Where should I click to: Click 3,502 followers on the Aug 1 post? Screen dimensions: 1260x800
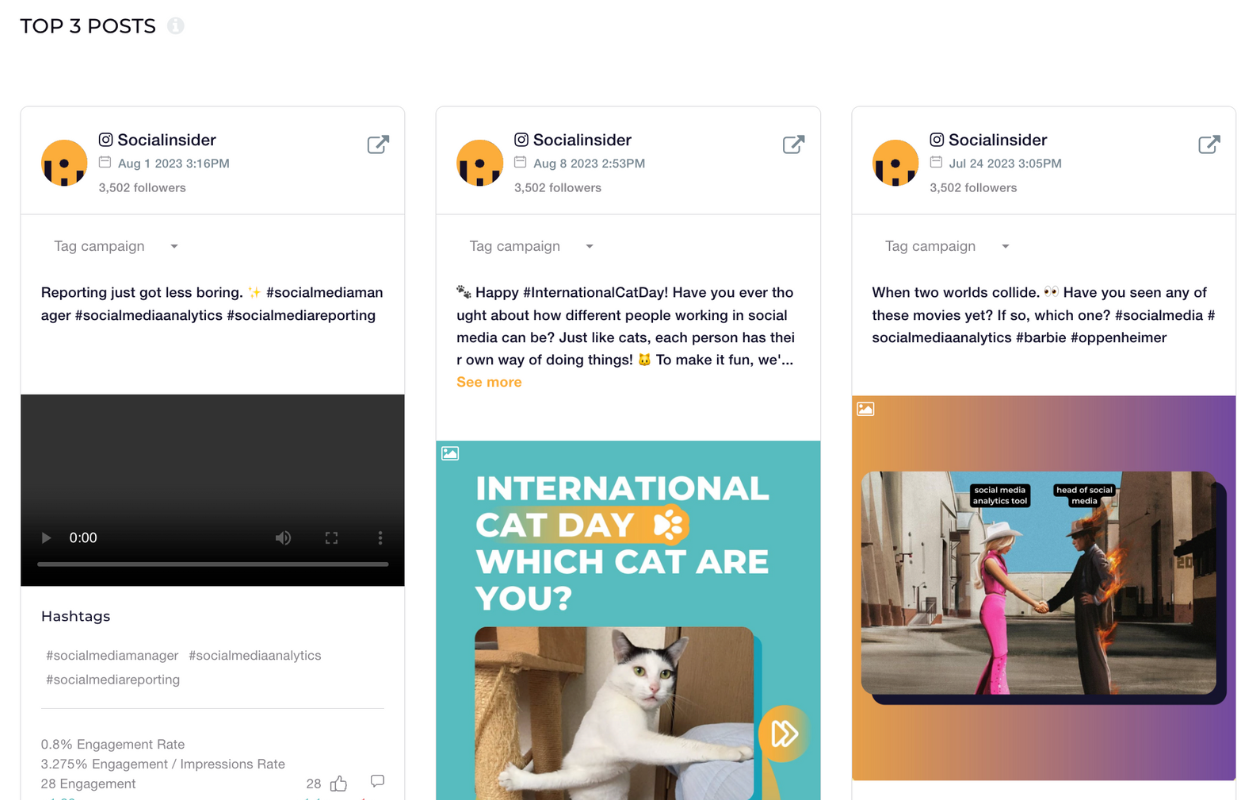coord(142,188)
